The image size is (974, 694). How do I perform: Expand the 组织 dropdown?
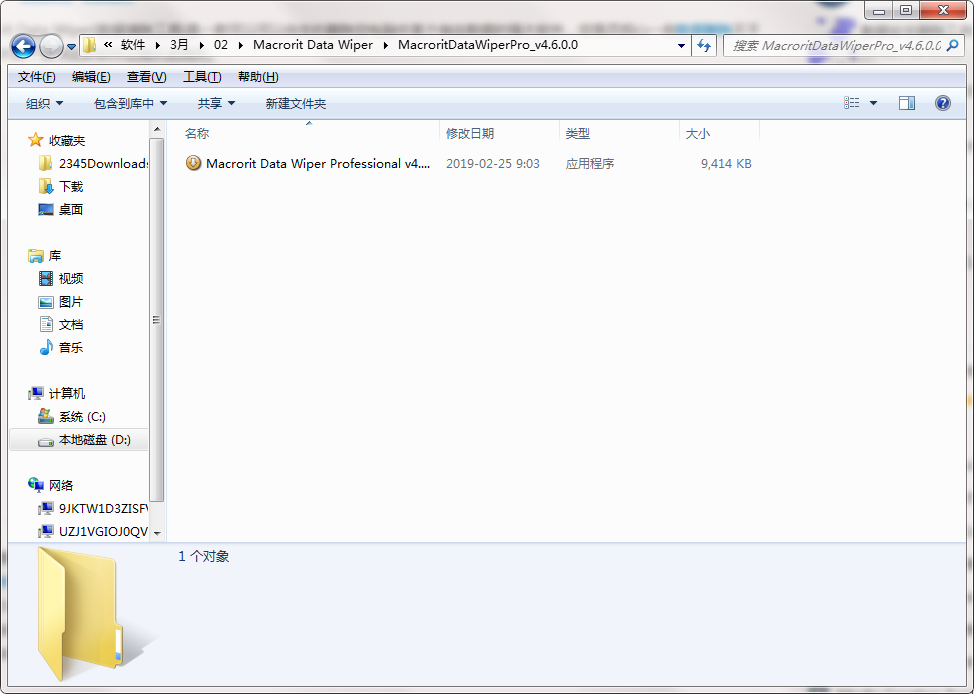(44, 104)
